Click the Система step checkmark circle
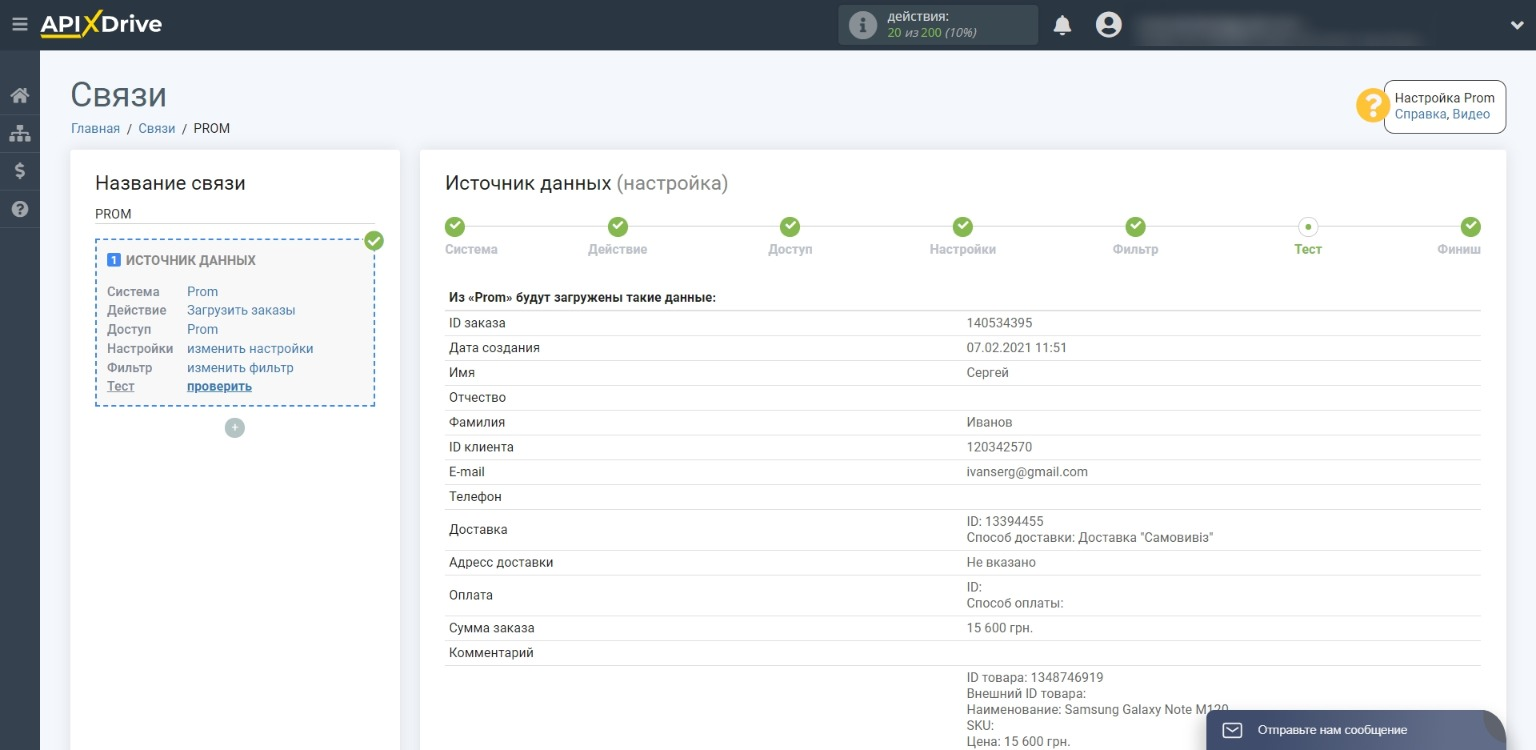 [455, 227]
